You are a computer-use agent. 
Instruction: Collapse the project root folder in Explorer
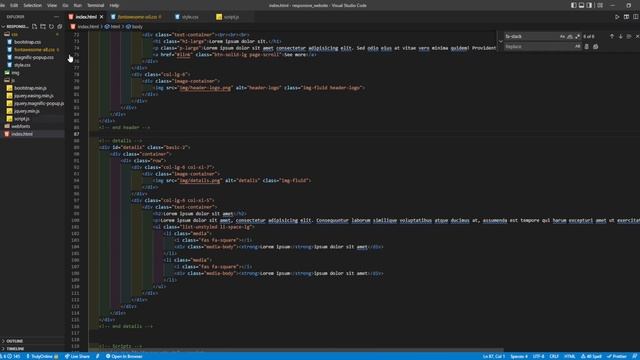coord(15,27)
